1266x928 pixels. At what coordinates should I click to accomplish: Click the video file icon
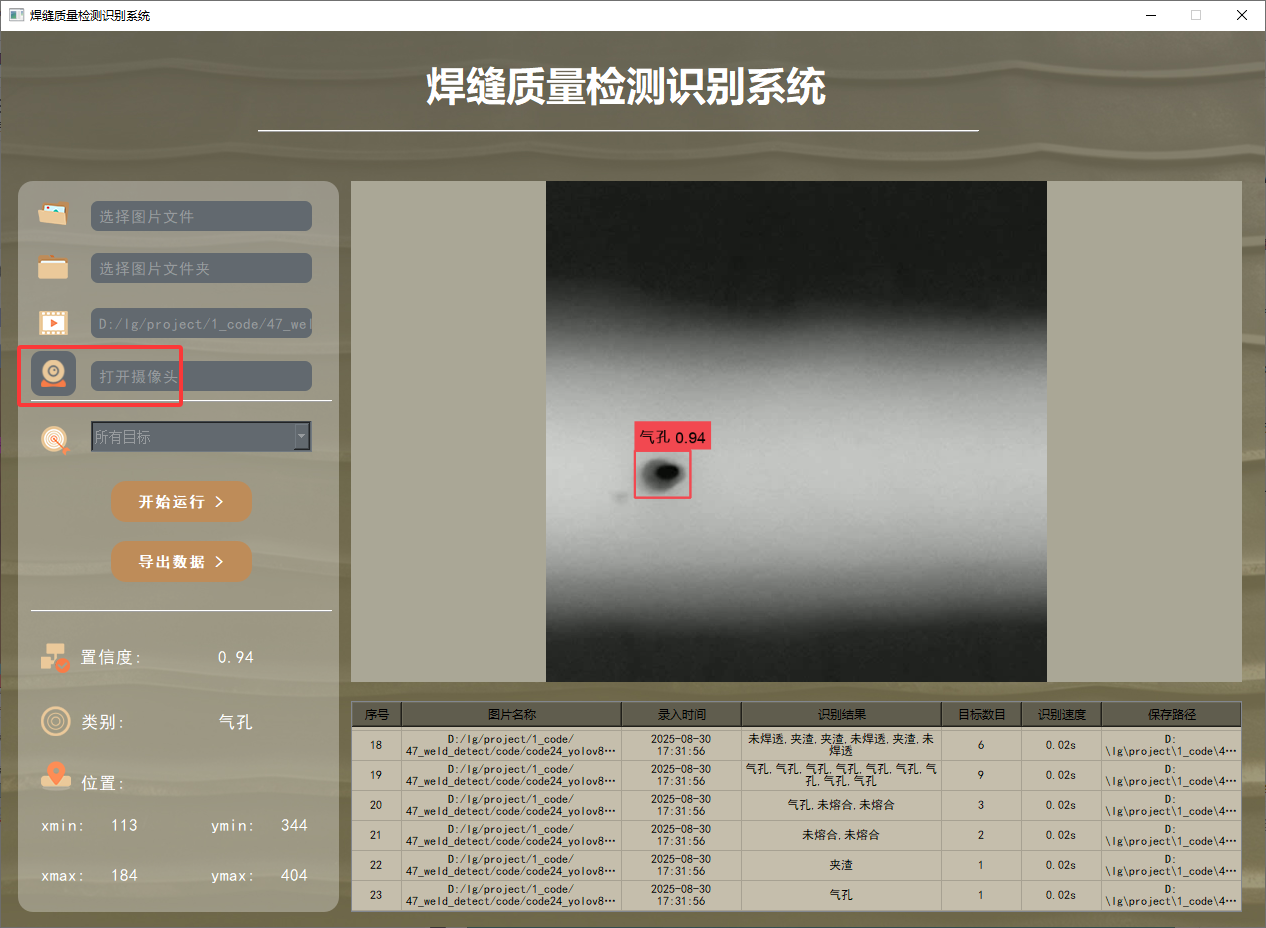coord(54,322)
